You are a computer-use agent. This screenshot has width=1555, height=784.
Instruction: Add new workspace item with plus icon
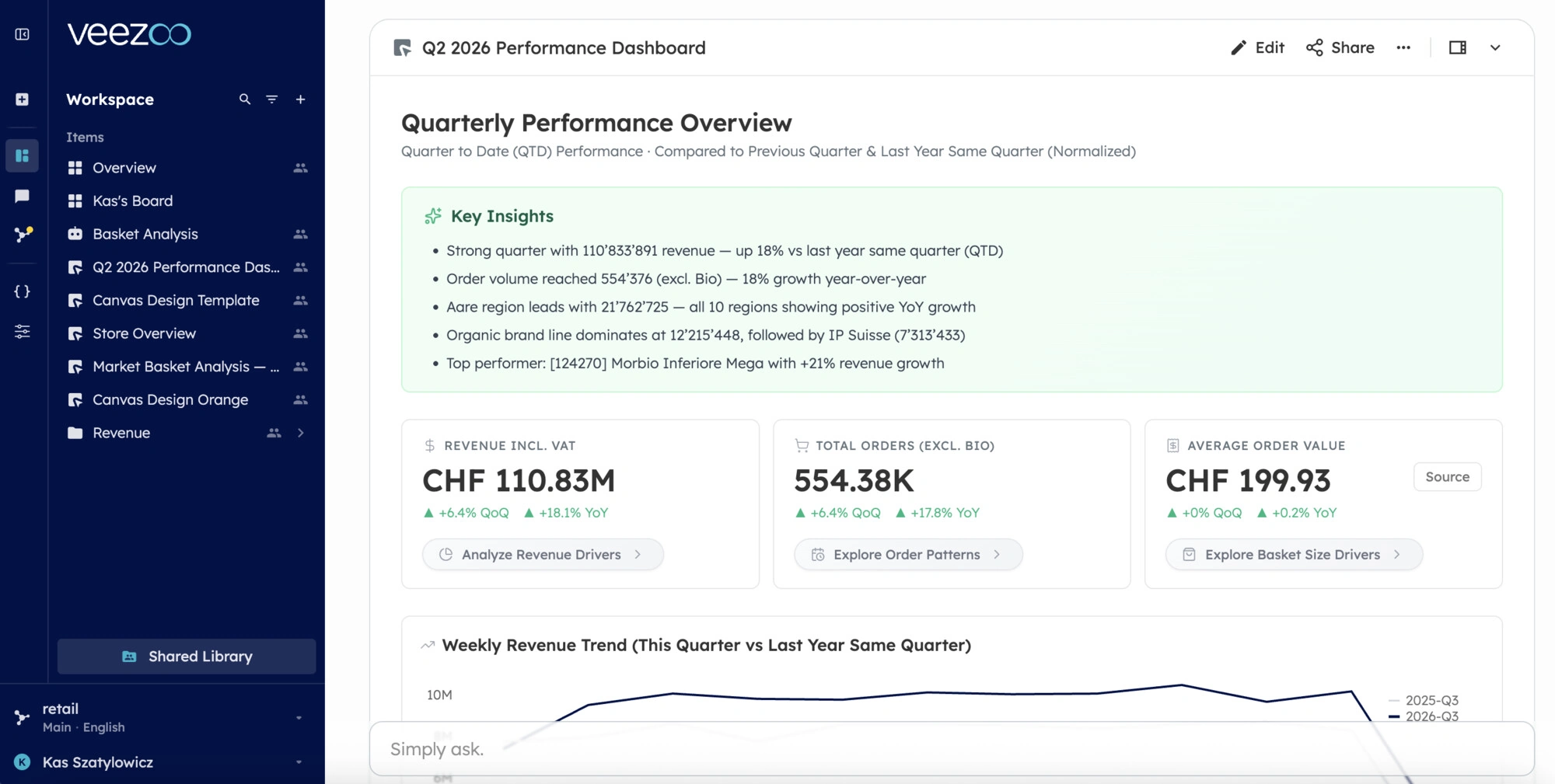pyautogui.click(x=300, y=99)
